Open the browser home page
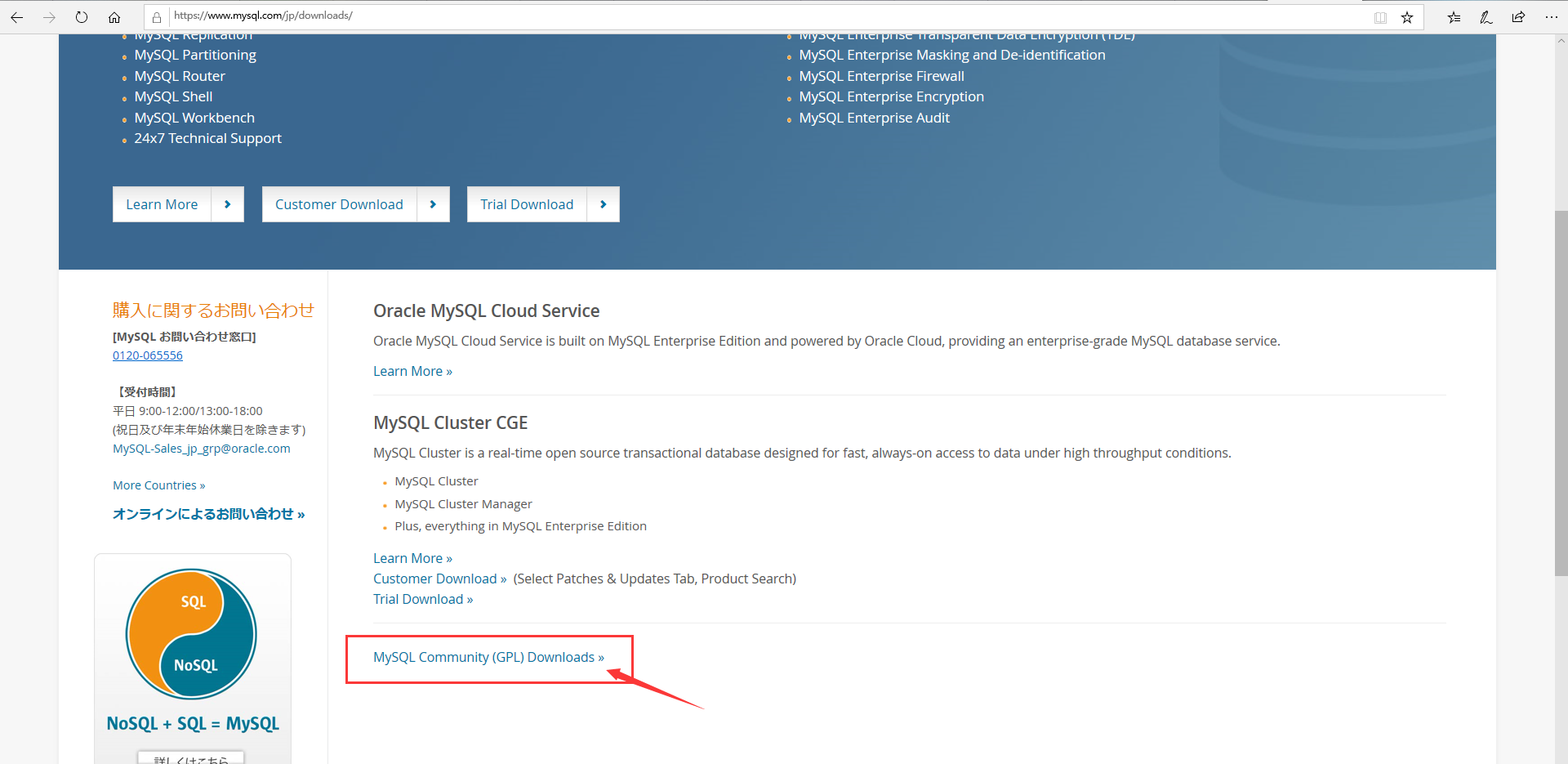 114,17
